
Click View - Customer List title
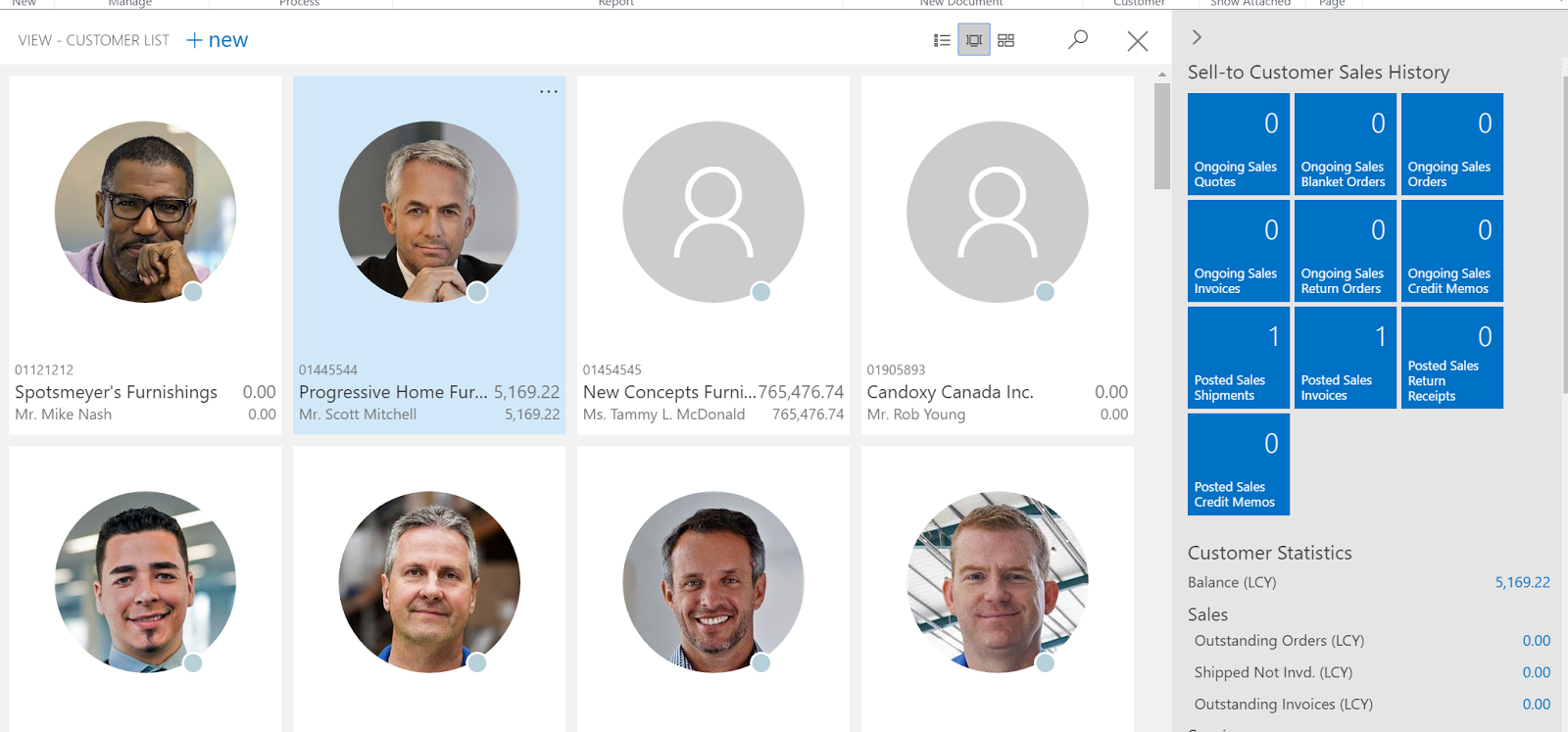[x=93, y=40]
